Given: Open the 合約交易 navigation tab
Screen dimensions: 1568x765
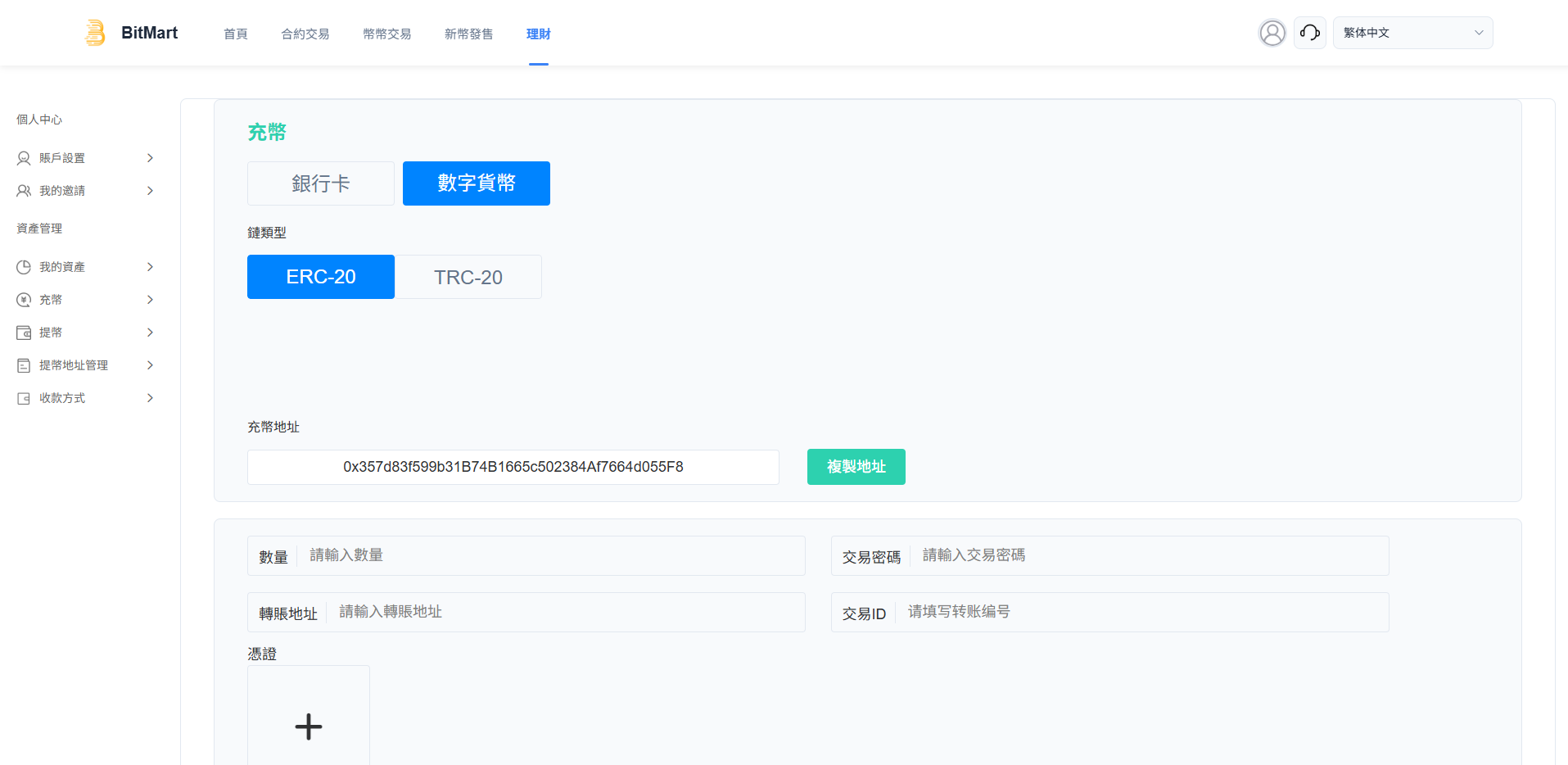Looking at the screenshot, I should point(305,34).
